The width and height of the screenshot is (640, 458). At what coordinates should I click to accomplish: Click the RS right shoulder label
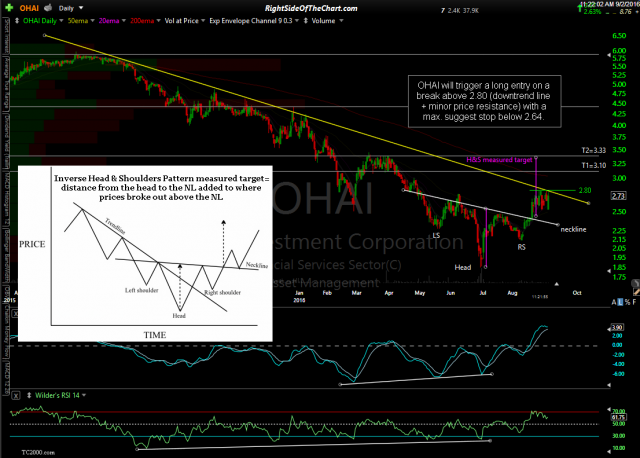pos(521,247)
